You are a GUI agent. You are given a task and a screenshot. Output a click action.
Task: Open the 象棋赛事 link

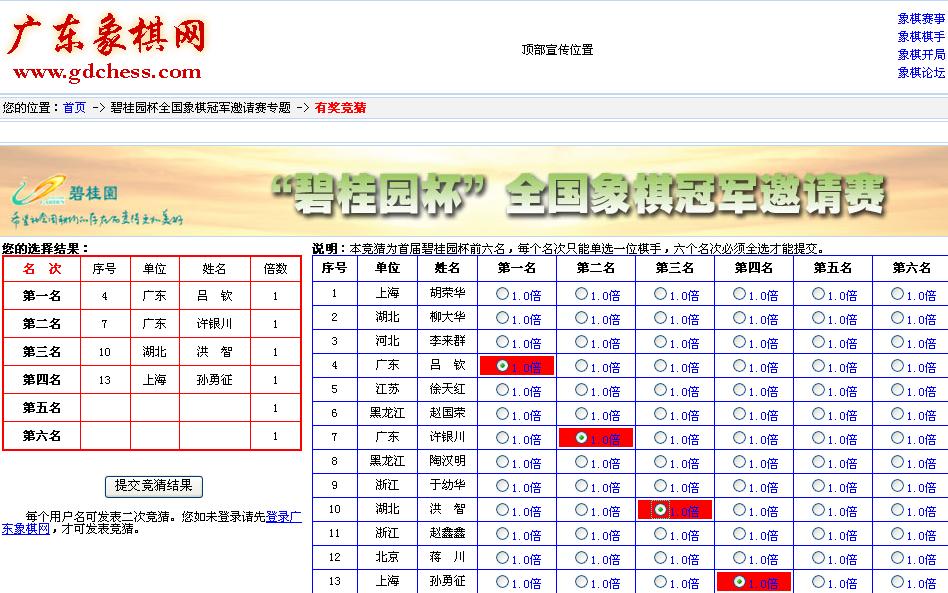921,19
